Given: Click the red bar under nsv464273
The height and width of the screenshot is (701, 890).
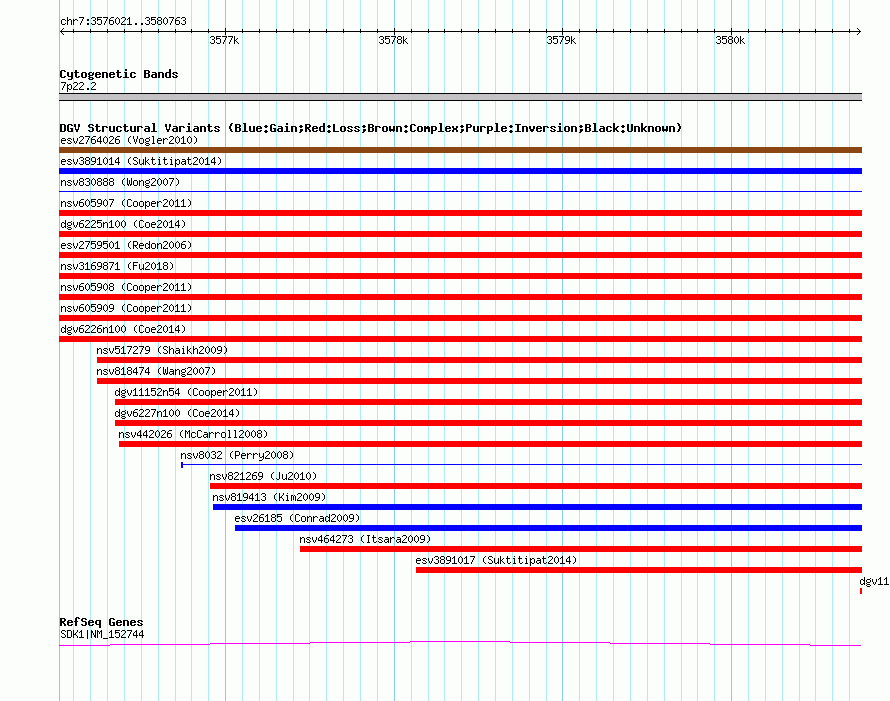Looking at the screenshot, I should [581, 549].
